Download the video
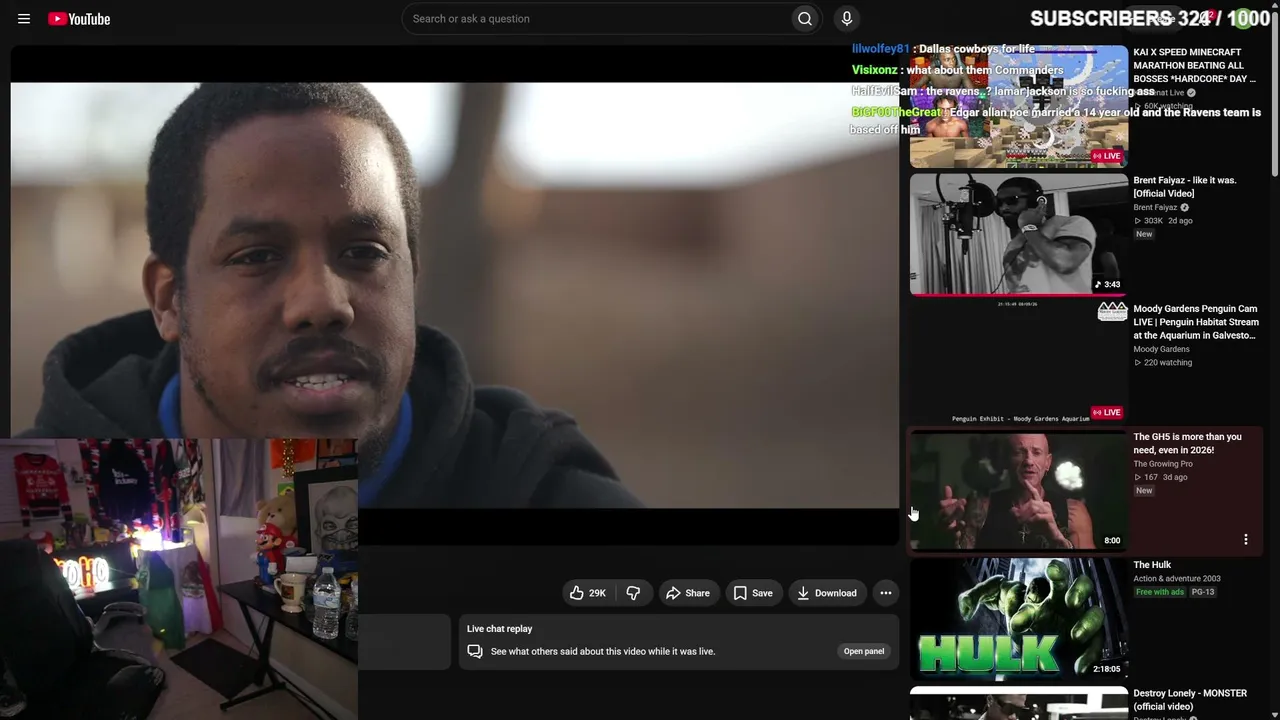Image resolution: width=1280 pixels, height=720 pixels. coord(827,593)
